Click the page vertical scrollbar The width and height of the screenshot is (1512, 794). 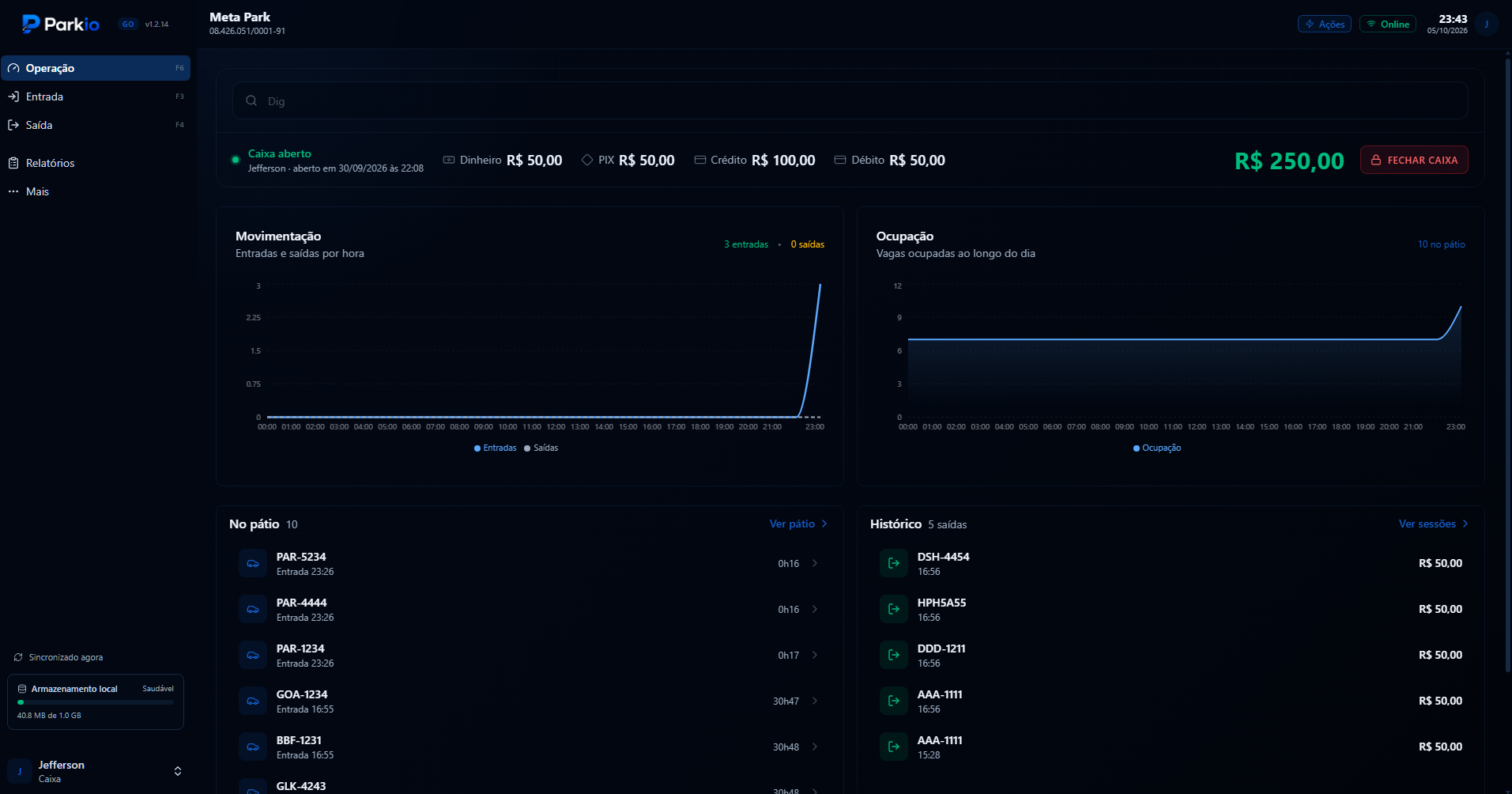(x=1508, y=364)
